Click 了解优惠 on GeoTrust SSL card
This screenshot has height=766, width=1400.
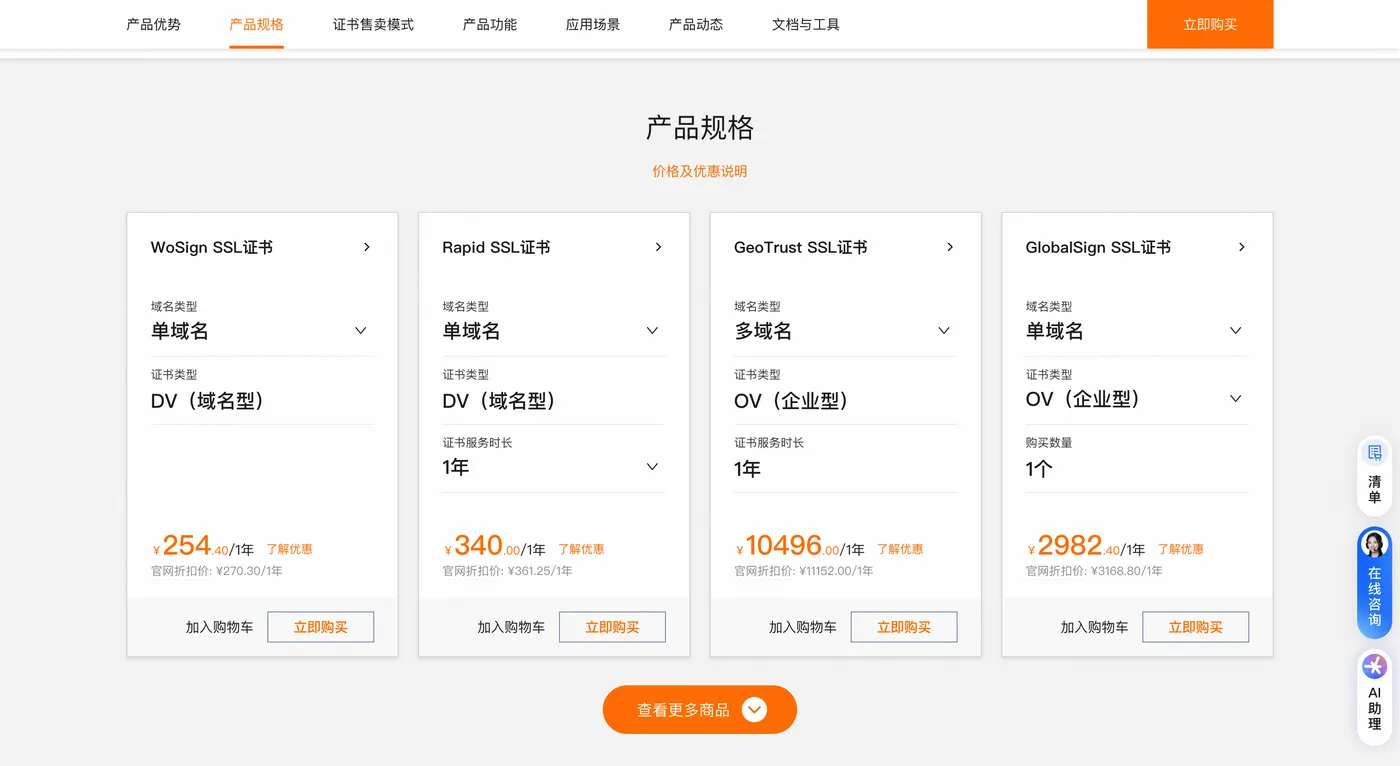point(900,549)
